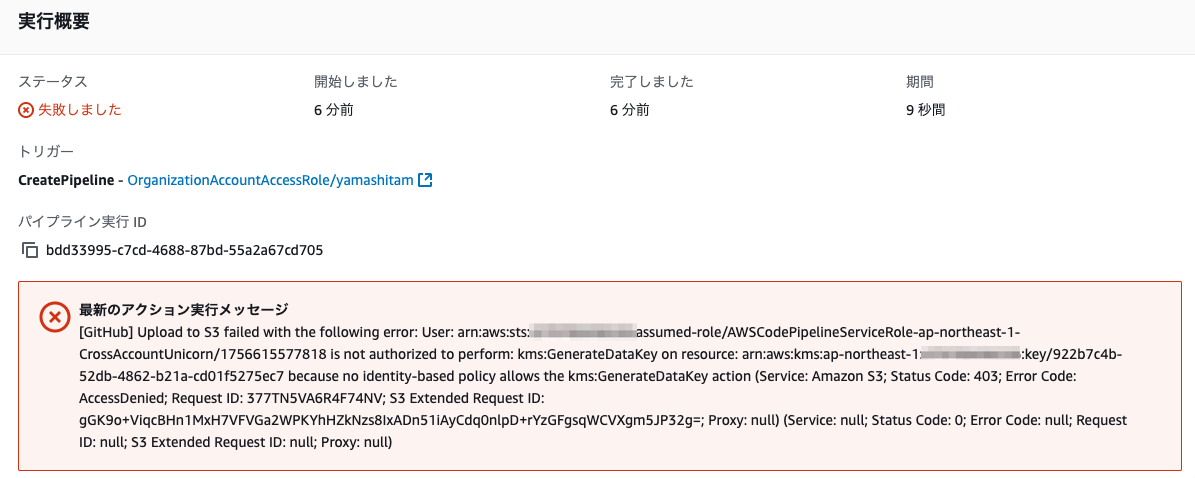Click the 実行概要 heading
The image size is (1195, 478).
(x=53, y=21)
